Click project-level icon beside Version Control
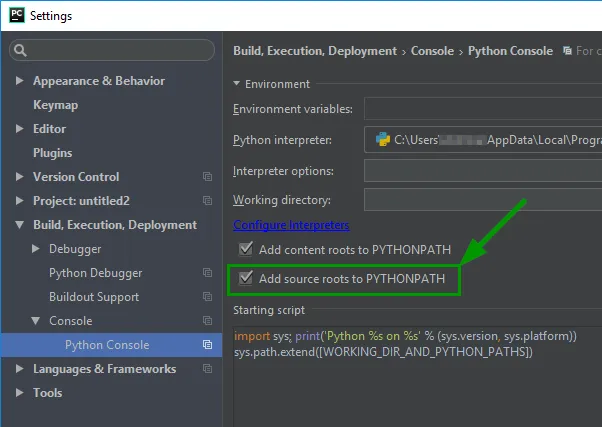This screenshot has height=427, width=602. (x=207, y=177)
